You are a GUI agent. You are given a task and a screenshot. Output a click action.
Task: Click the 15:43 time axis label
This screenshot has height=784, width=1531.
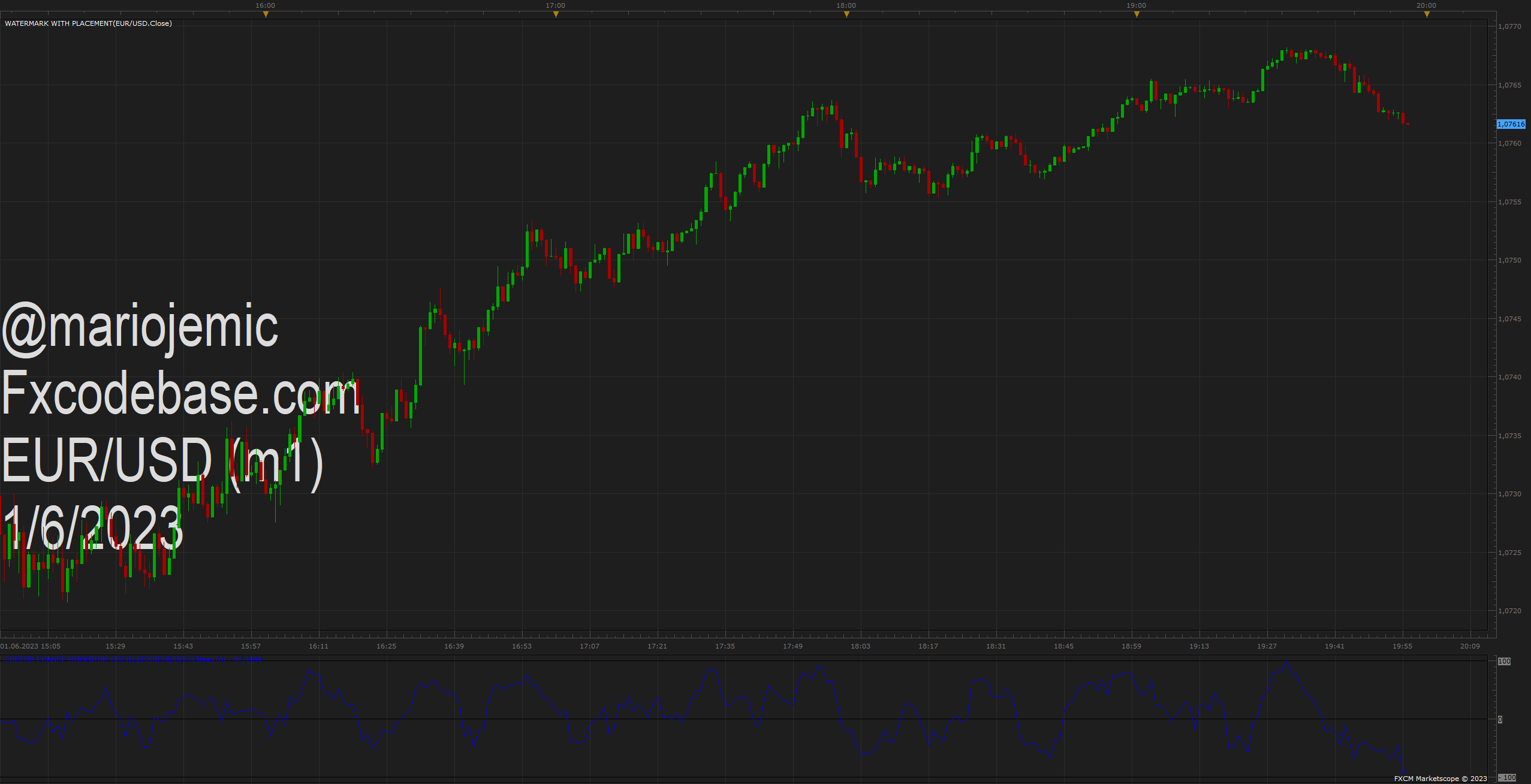coord(183,646)
